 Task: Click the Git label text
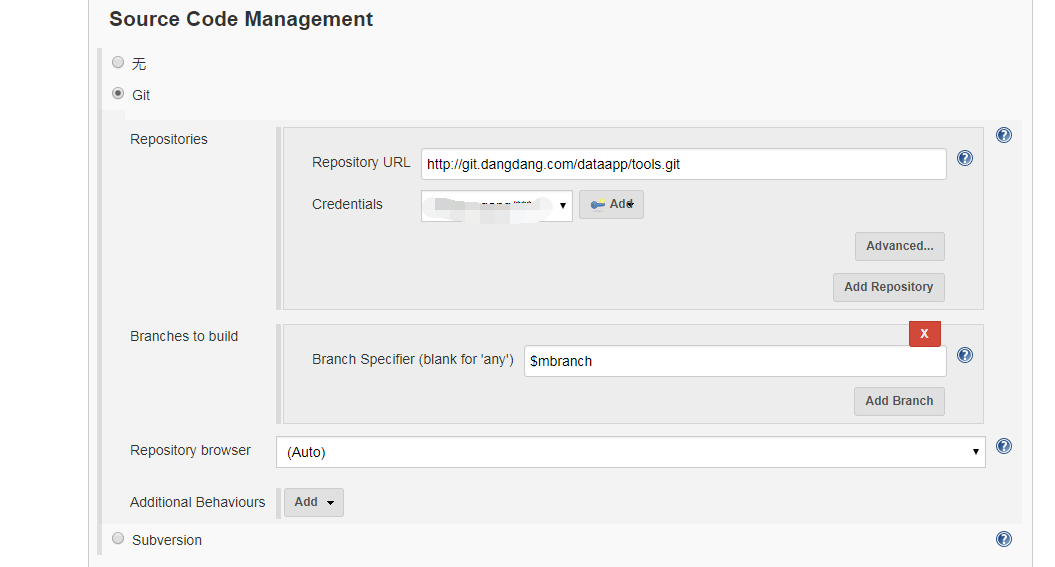141,95
